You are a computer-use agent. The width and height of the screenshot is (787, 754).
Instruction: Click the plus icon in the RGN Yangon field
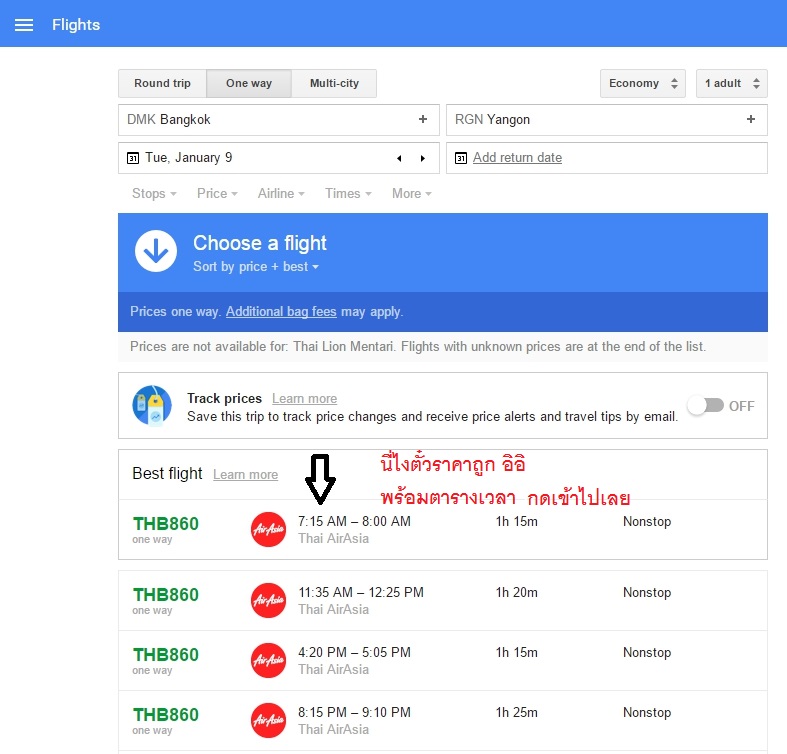pos(750,119)
